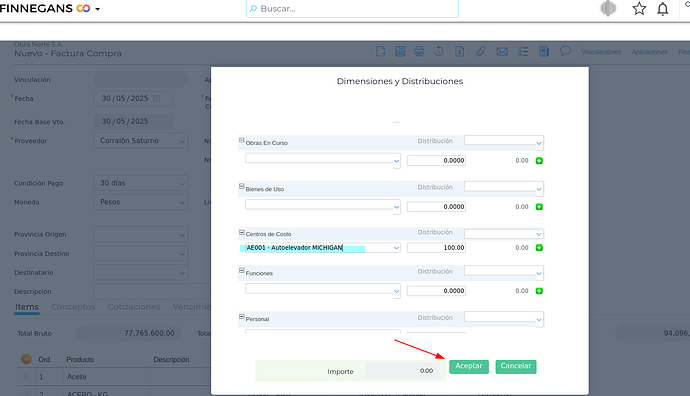Click the Vinculación field
The width and height of the screenshot is (690, 396).
point(141,80)
